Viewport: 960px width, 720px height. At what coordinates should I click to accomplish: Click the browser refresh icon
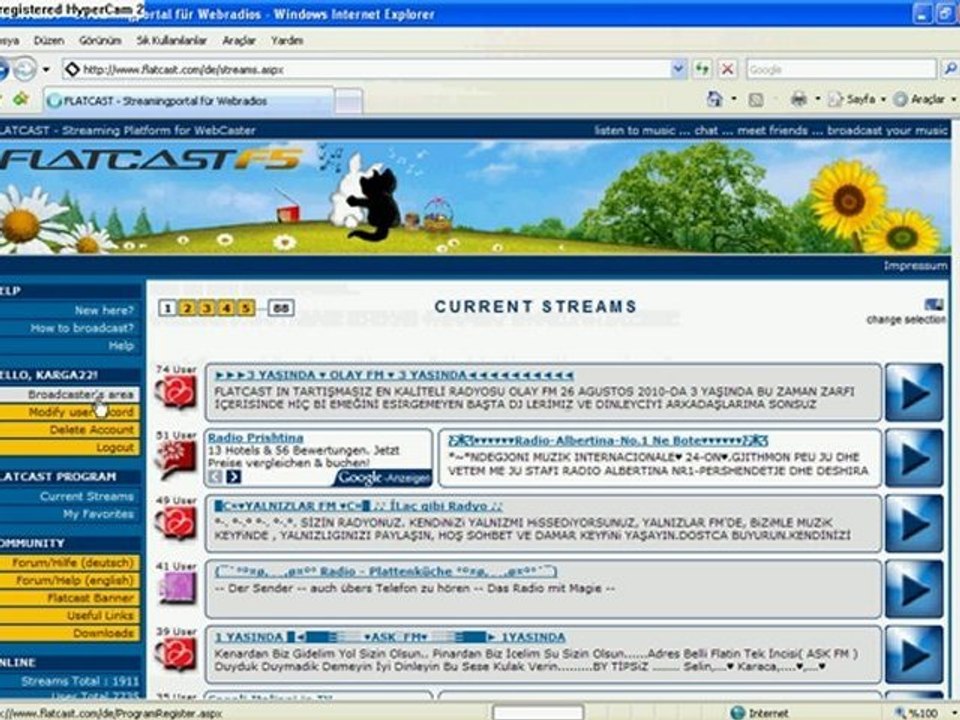tap(702, 69)
